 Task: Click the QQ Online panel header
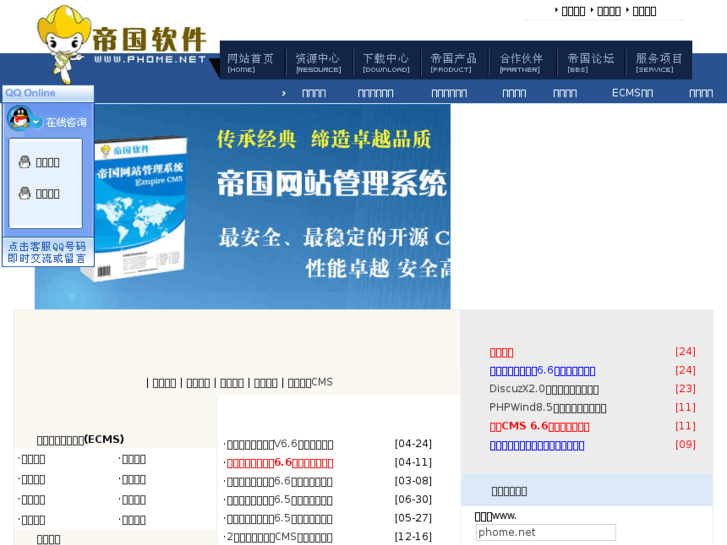pyautogui.click(x=48, y=93)
